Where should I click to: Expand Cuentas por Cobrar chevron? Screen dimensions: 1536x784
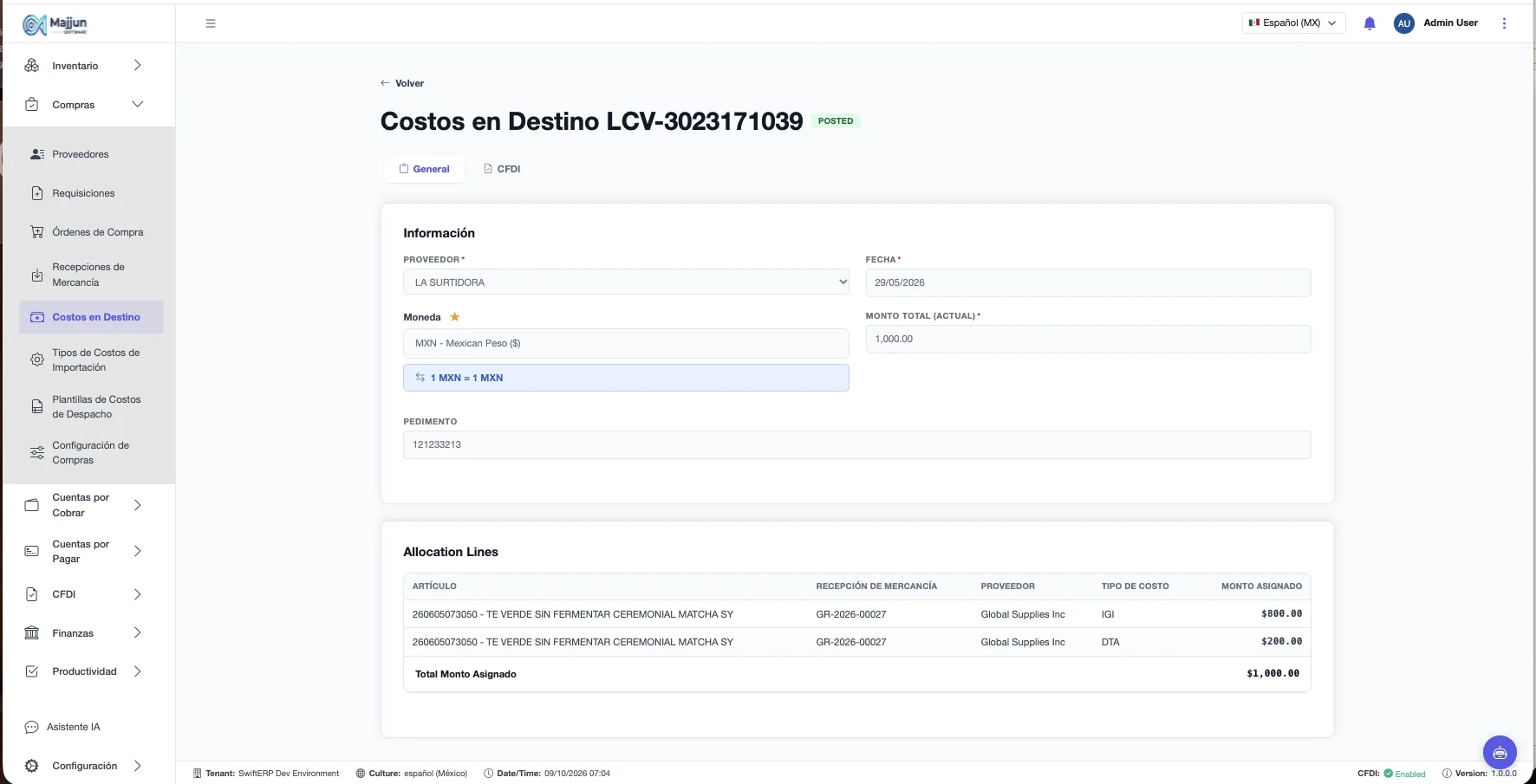tap(137, 505)
